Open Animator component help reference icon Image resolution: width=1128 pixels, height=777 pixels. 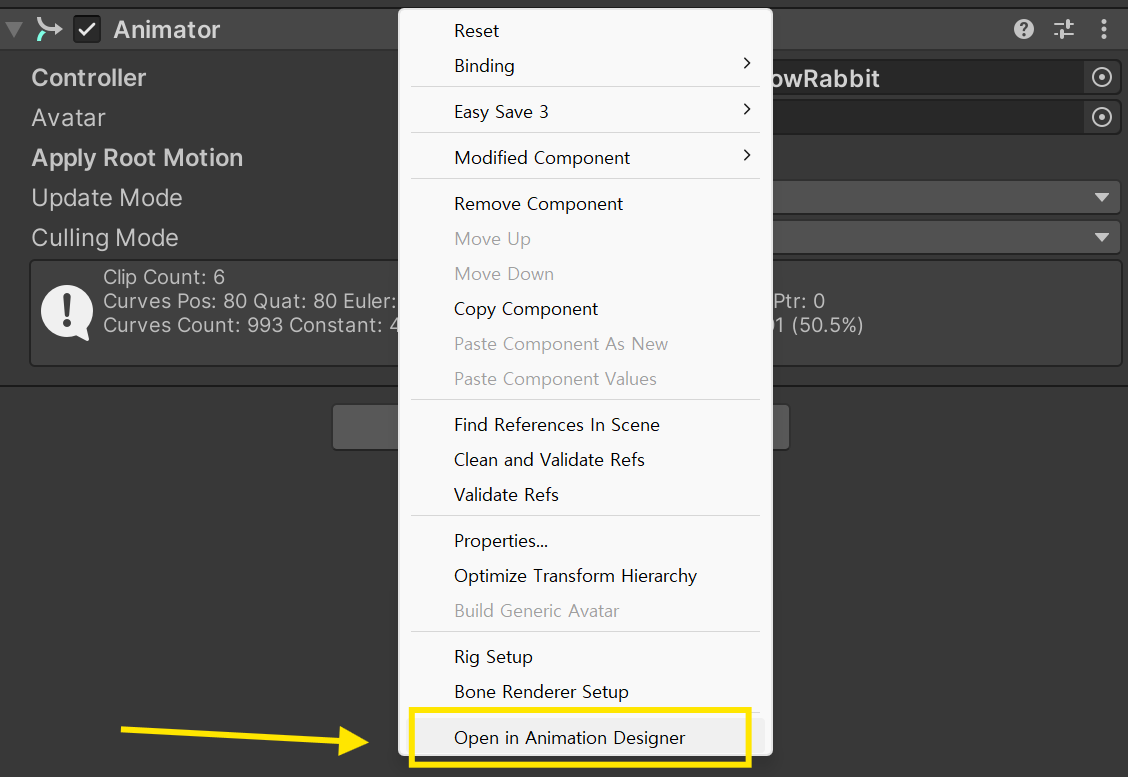coord(1024,29)
